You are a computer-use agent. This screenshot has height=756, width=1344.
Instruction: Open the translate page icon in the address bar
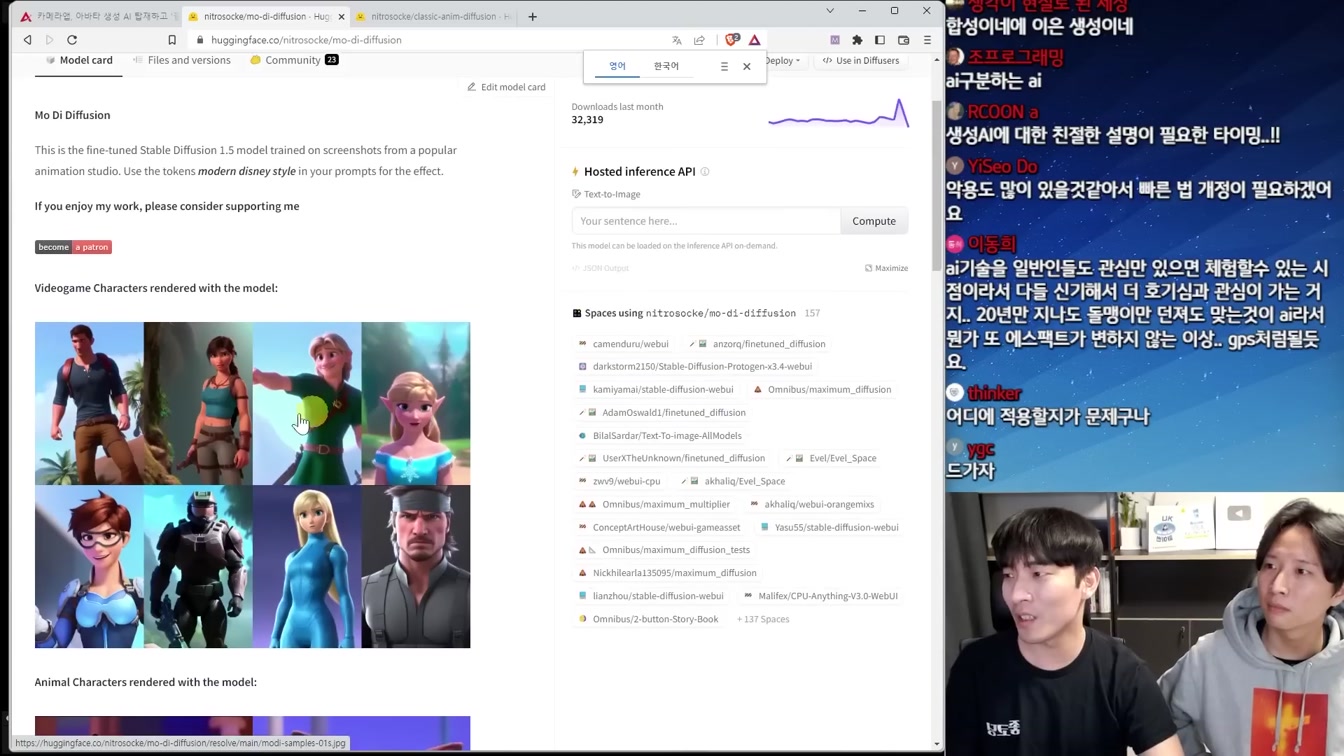click(677, 40)
